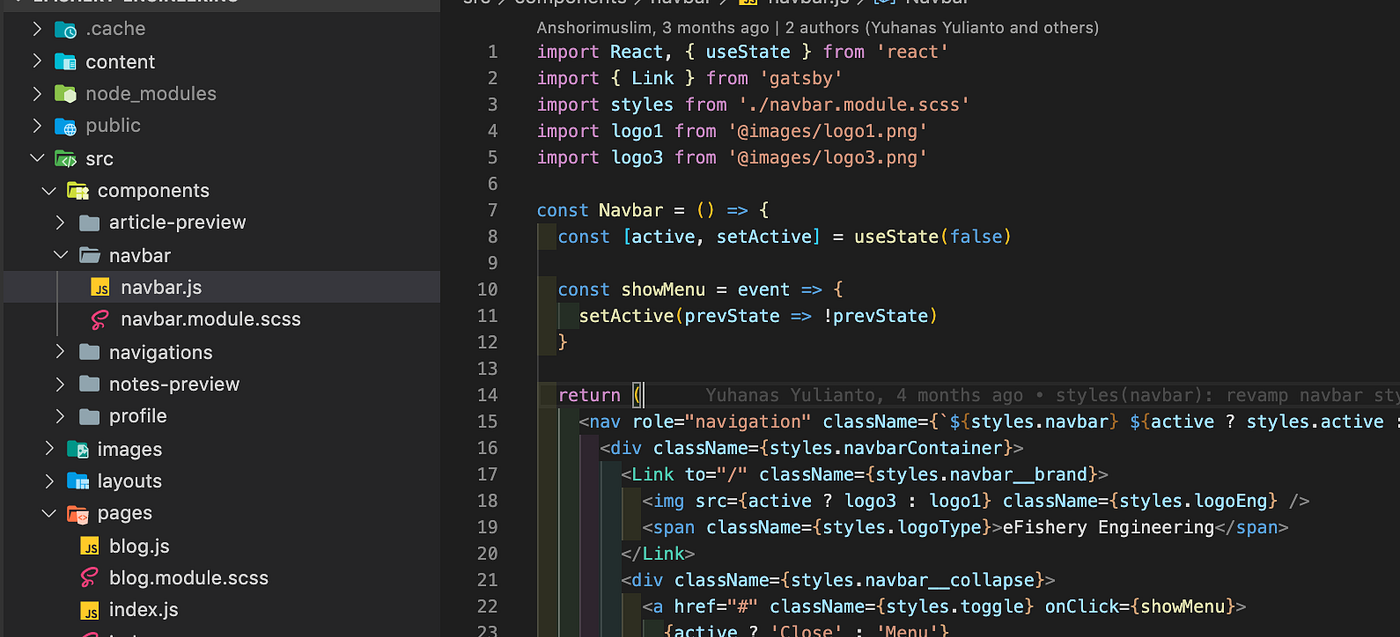Open src in the breadcrumb

pos(478,3)
